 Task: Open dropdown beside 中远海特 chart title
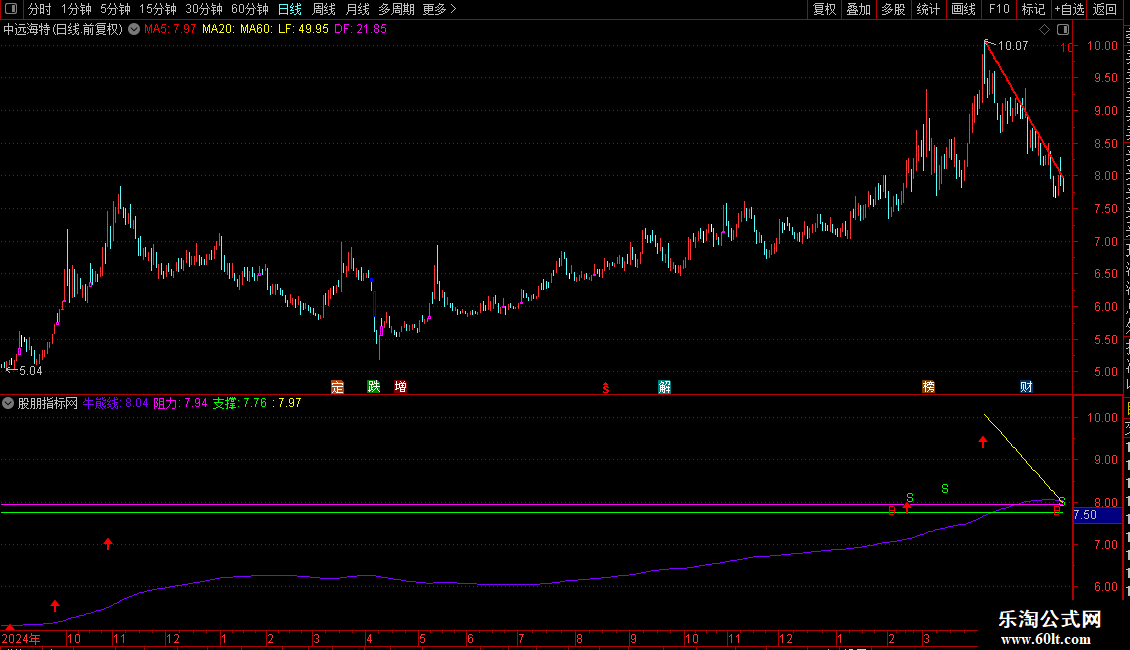coord(134,29)
